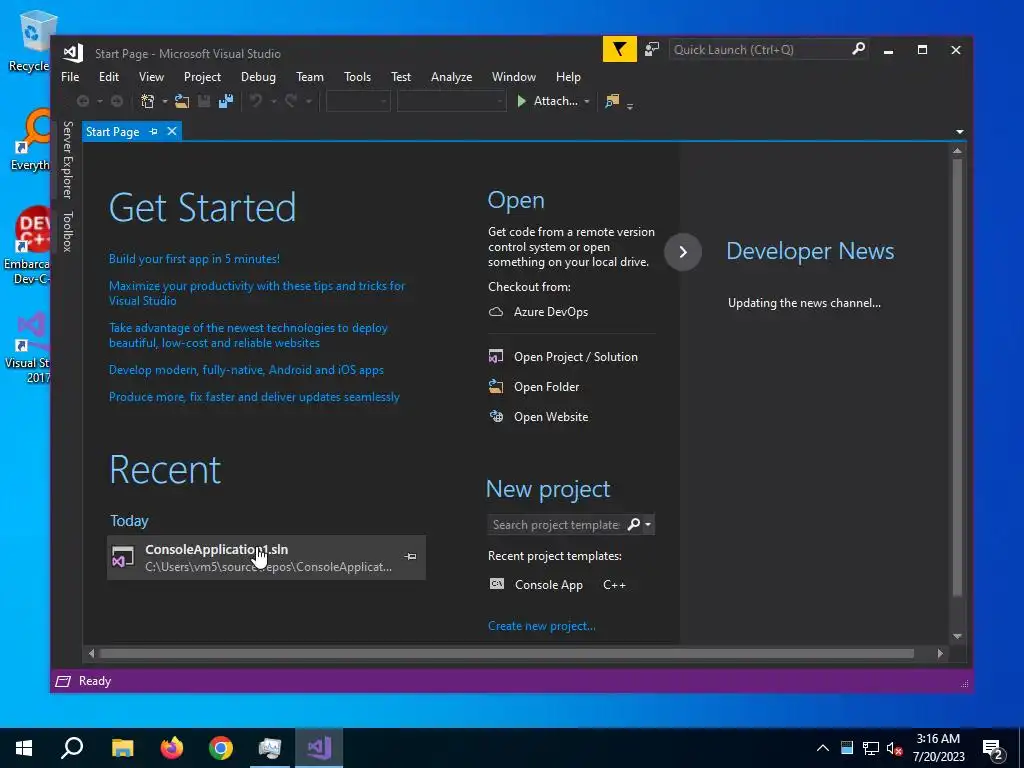Click the Start Page vertical scrollbar thumb
Image resolution: width=1024 pixels, height=768 pixels.
957,377
